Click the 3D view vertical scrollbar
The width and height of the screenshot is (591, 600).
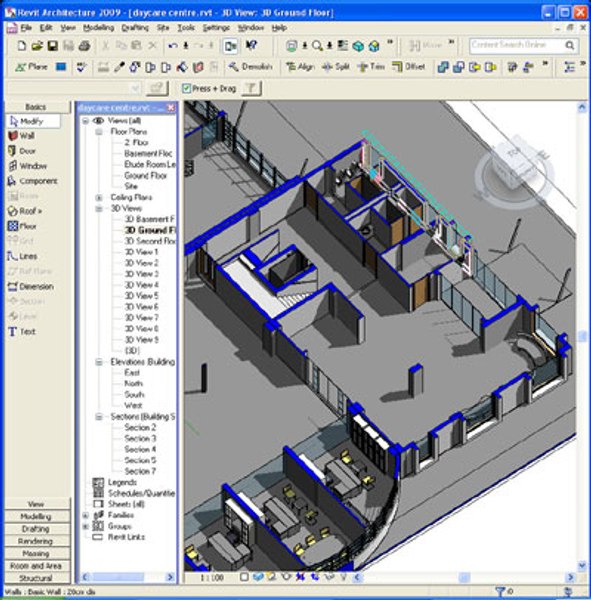[x=582, y=336]
